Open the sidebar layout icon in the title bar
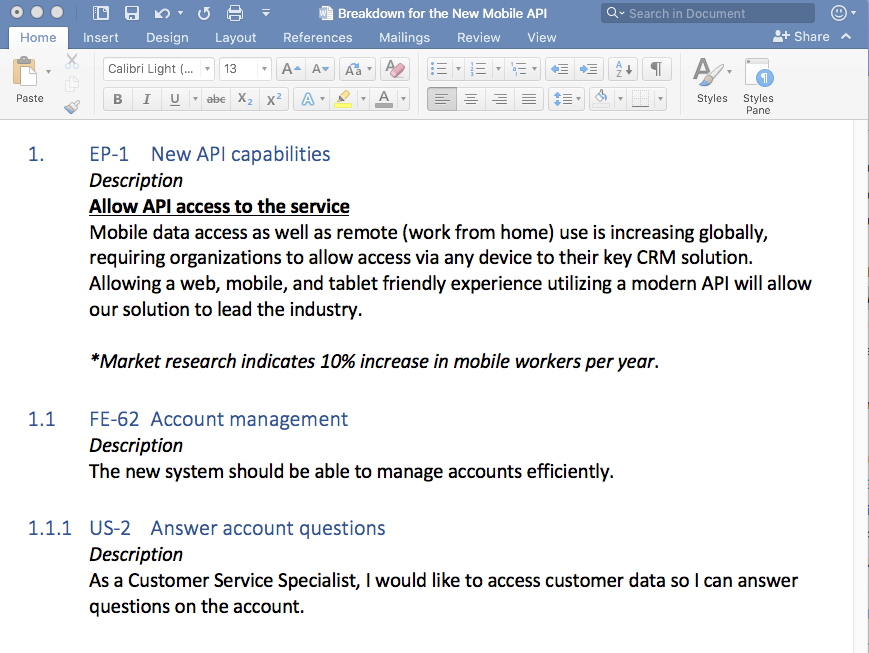The image size is (869, 653). coord(100,13)
